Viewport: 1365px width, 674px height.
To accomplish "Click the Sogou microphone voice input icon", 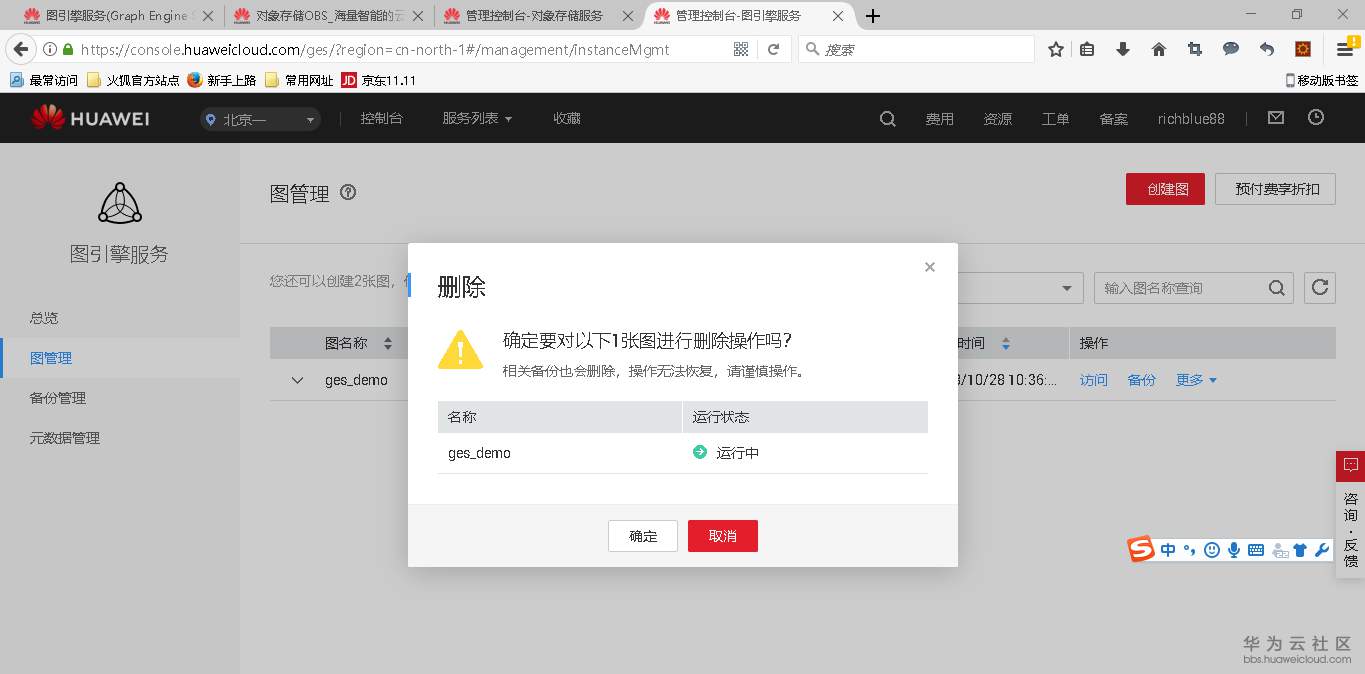I will [x=1233, y=549].
